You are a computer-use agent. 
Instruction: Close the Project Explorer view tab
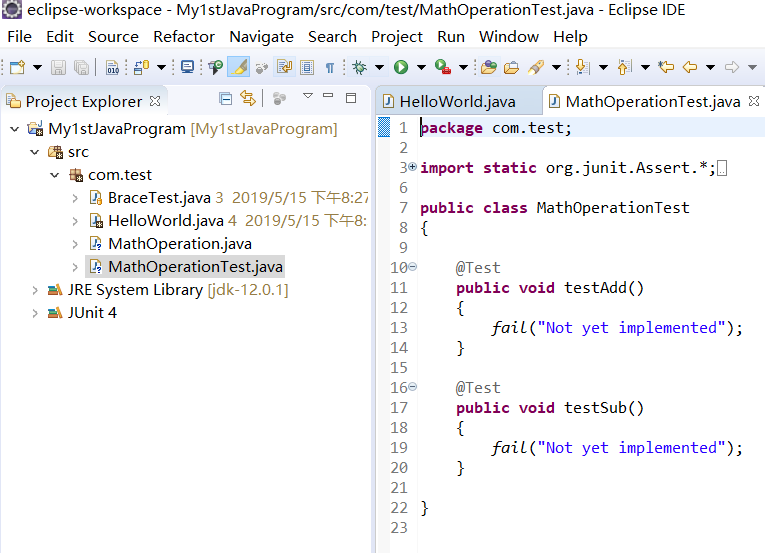pyautogui.click(x=155, y=101)
